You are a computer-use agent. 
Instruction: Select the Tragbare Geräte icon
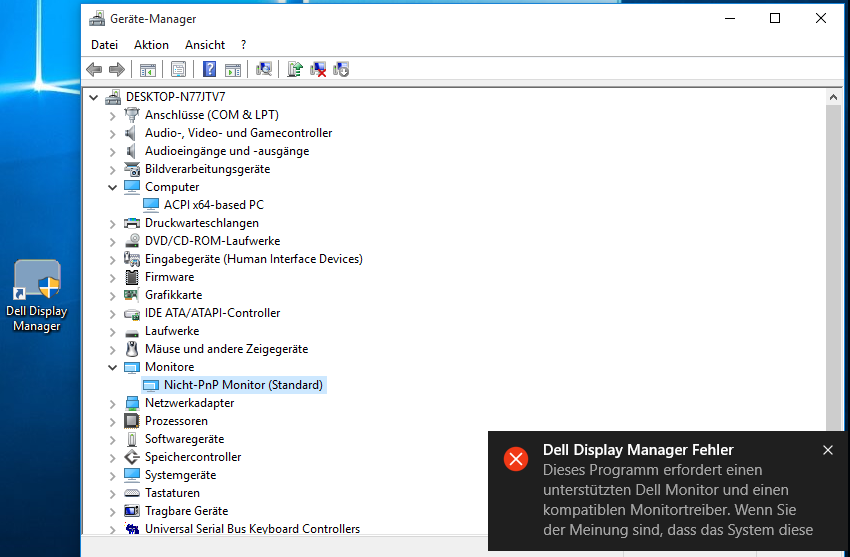(132, 511)
